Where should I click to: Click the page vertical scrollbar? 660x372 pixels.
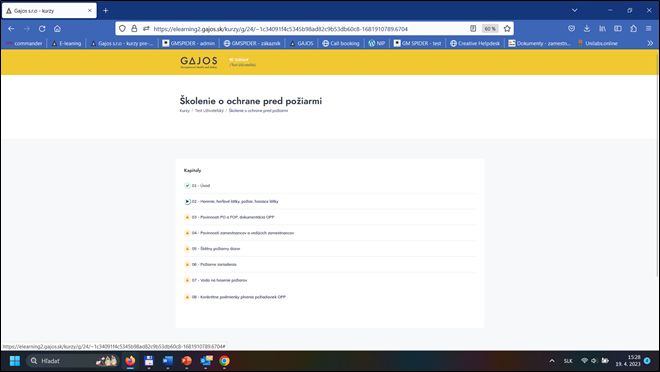point(657,164)
